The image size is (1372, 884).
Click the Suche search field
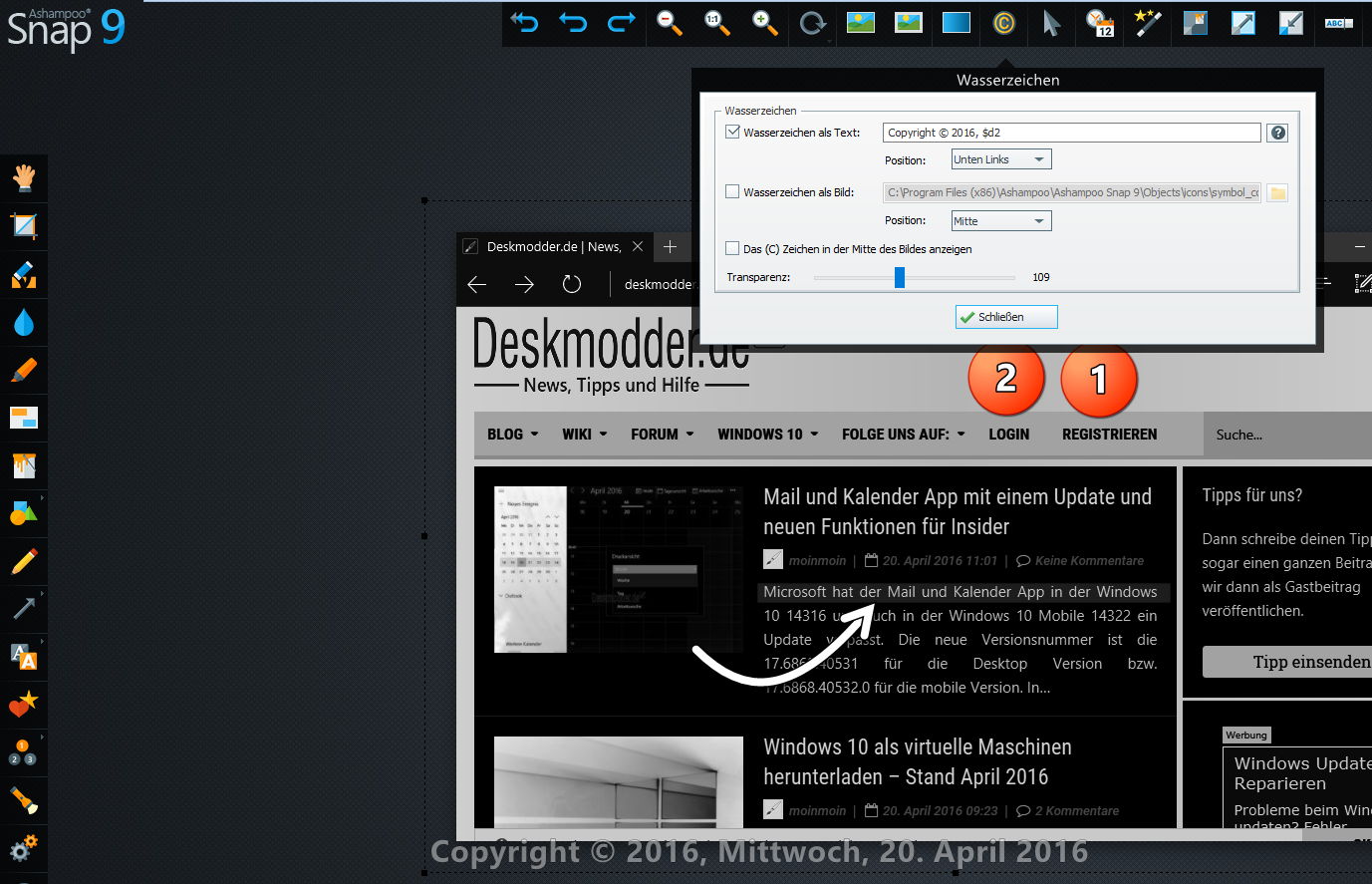1287,435
